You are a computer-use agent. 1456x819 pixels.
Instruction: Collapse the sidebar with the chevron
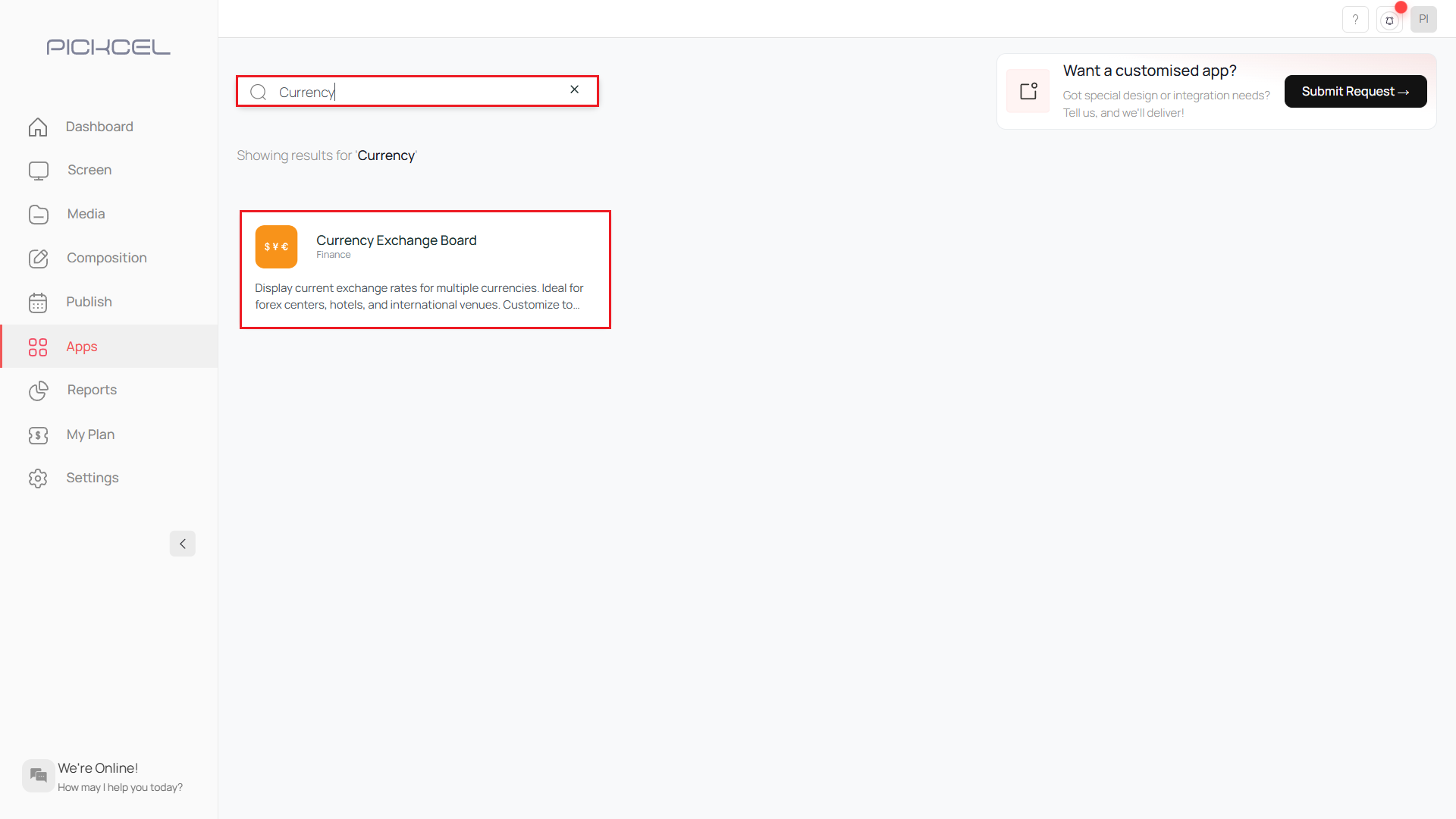pyautogui.click(x=182, y=544)
